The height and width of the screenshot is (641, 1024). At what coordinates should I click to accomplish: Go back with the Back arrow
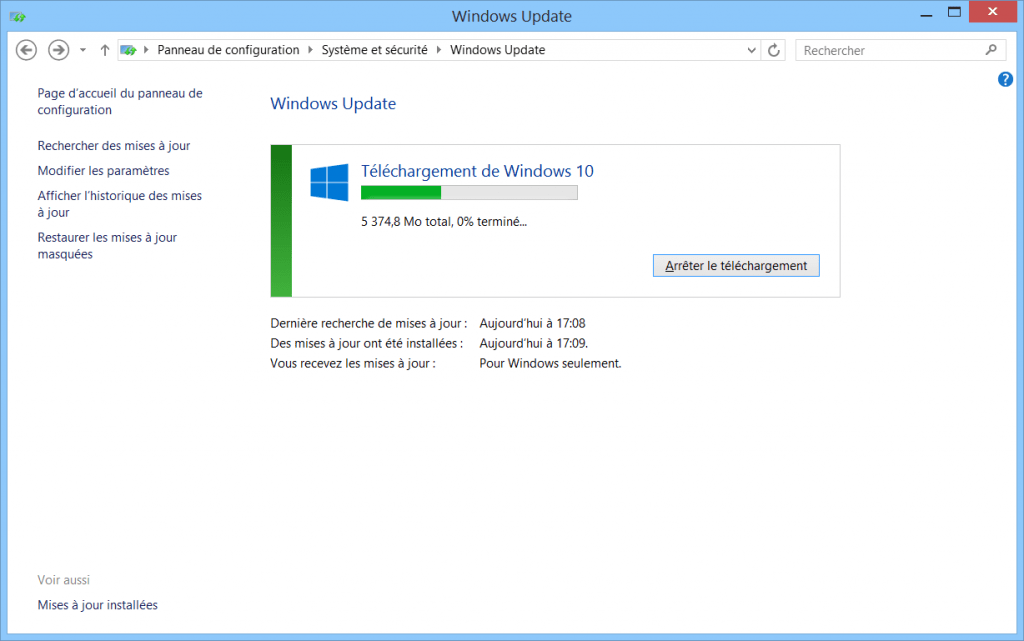coord(26,50)
